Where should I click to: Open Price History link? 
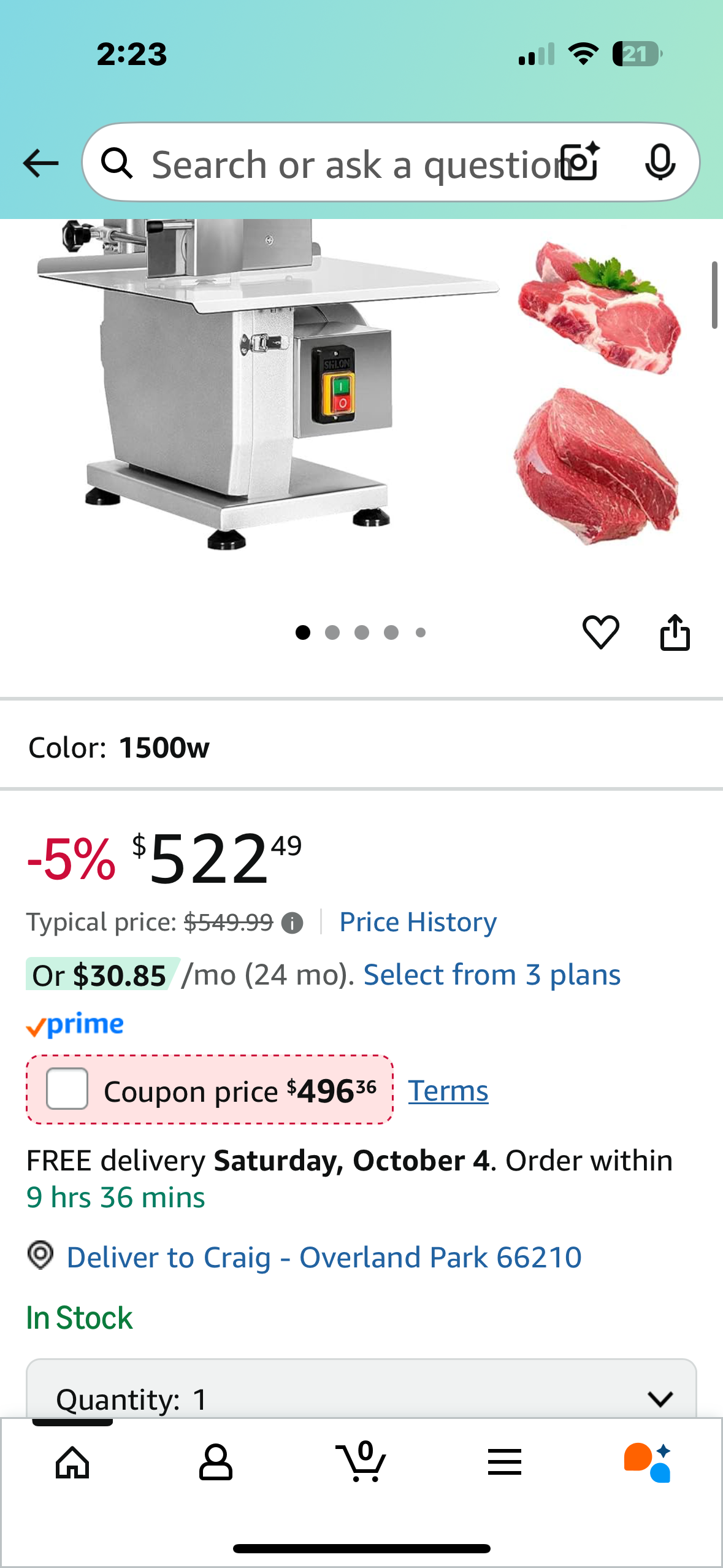(418, 922)
